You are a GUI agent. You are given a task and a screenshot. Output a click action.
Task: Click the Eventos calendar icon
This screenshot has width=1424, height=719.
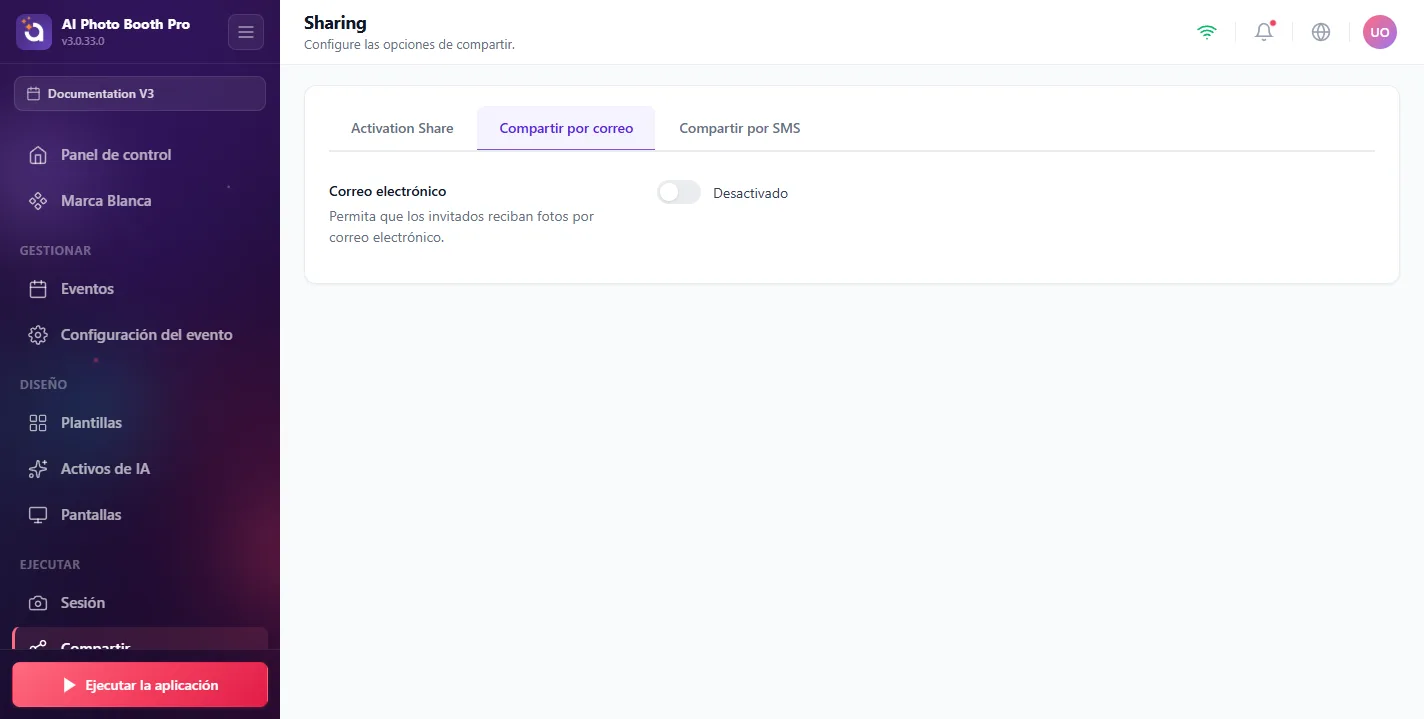pos(38,289)
